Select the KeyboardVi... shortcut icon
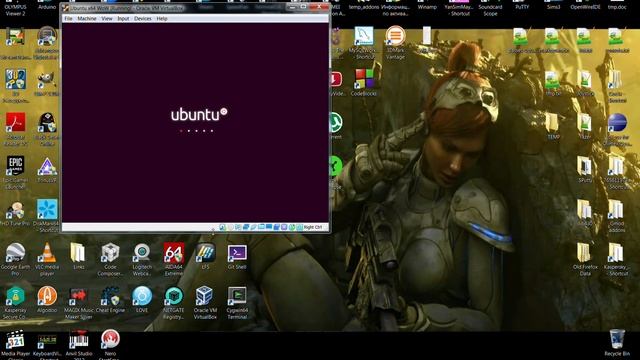The image size is (640, 360). 47,340
